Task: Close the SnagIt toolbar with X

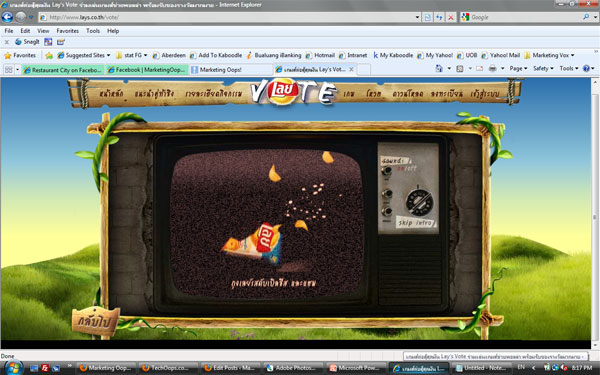Action: [x=7, y=42]
